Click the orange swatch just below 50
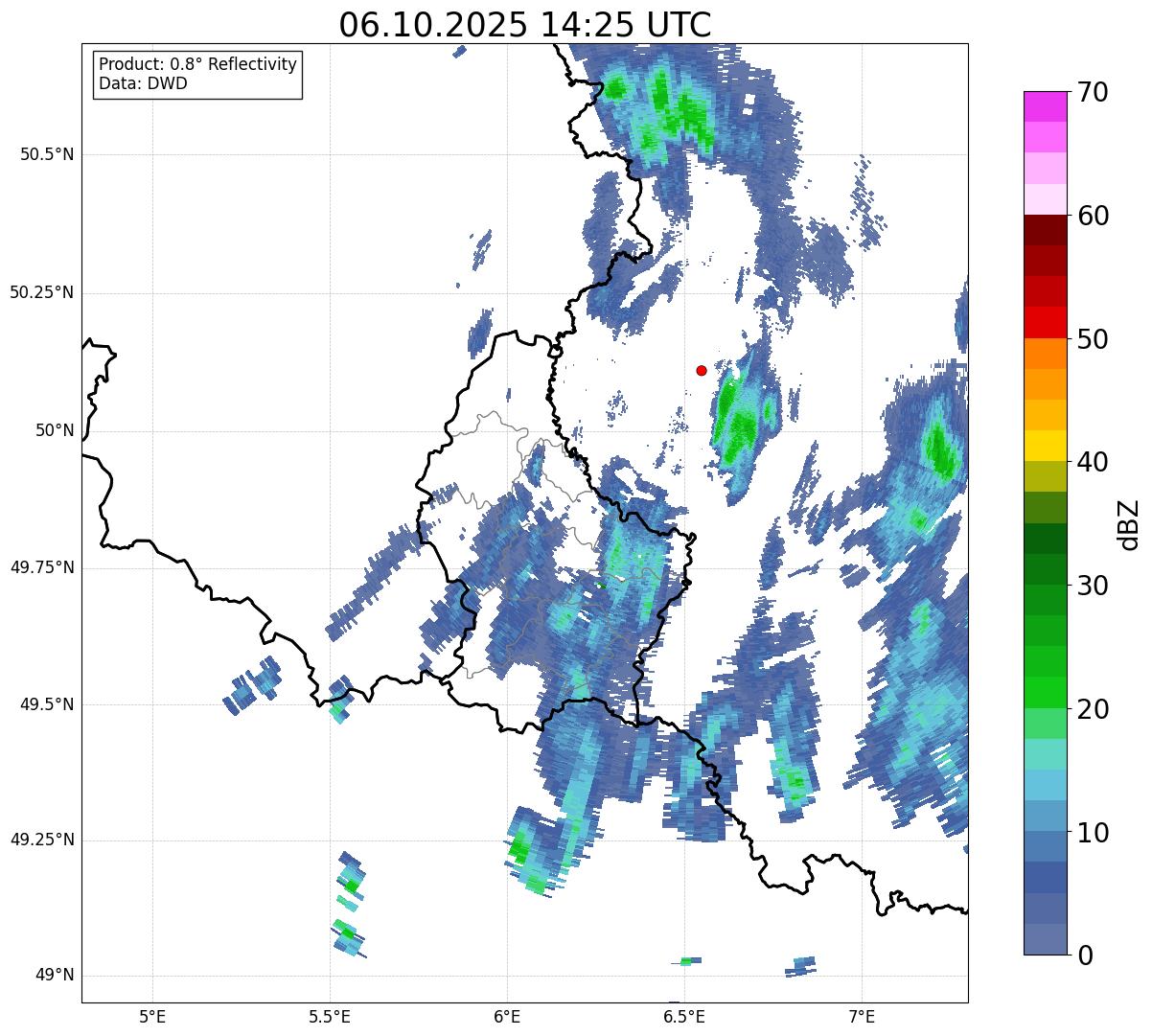Screen dimensions: 1152x1036 1045,354
